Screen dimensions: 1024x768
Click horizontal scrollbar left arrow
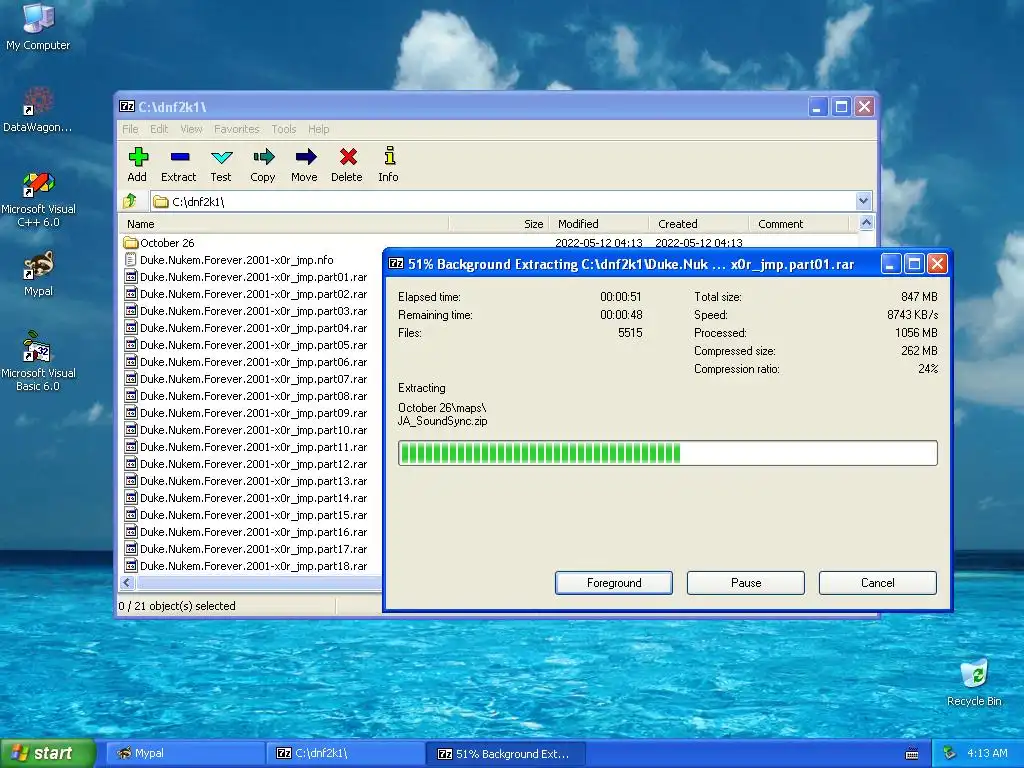(x=127, y=583)
